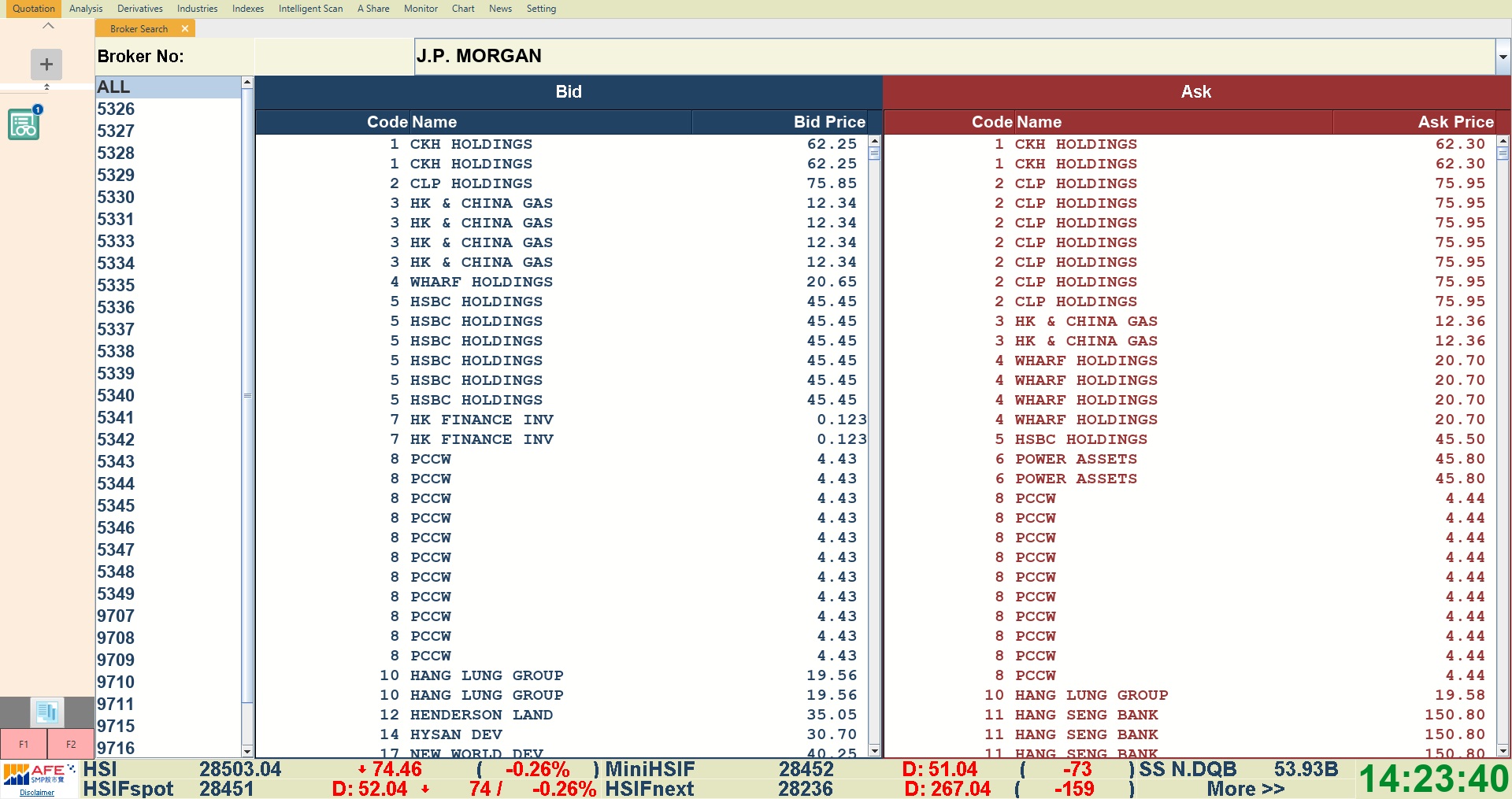Select broker number 5333

168,241
